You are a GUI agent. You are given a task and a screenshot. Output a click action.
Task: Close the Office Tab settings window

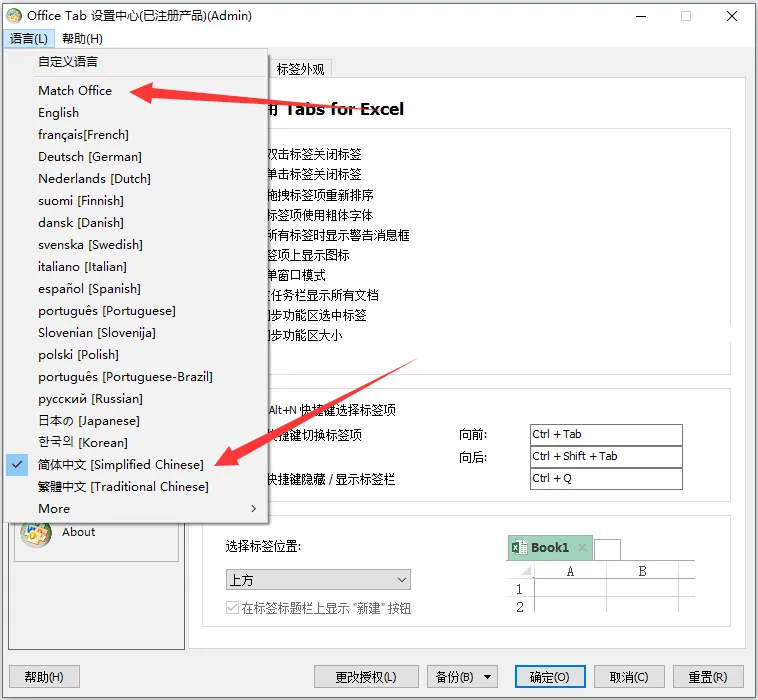(x=732, y=16)
